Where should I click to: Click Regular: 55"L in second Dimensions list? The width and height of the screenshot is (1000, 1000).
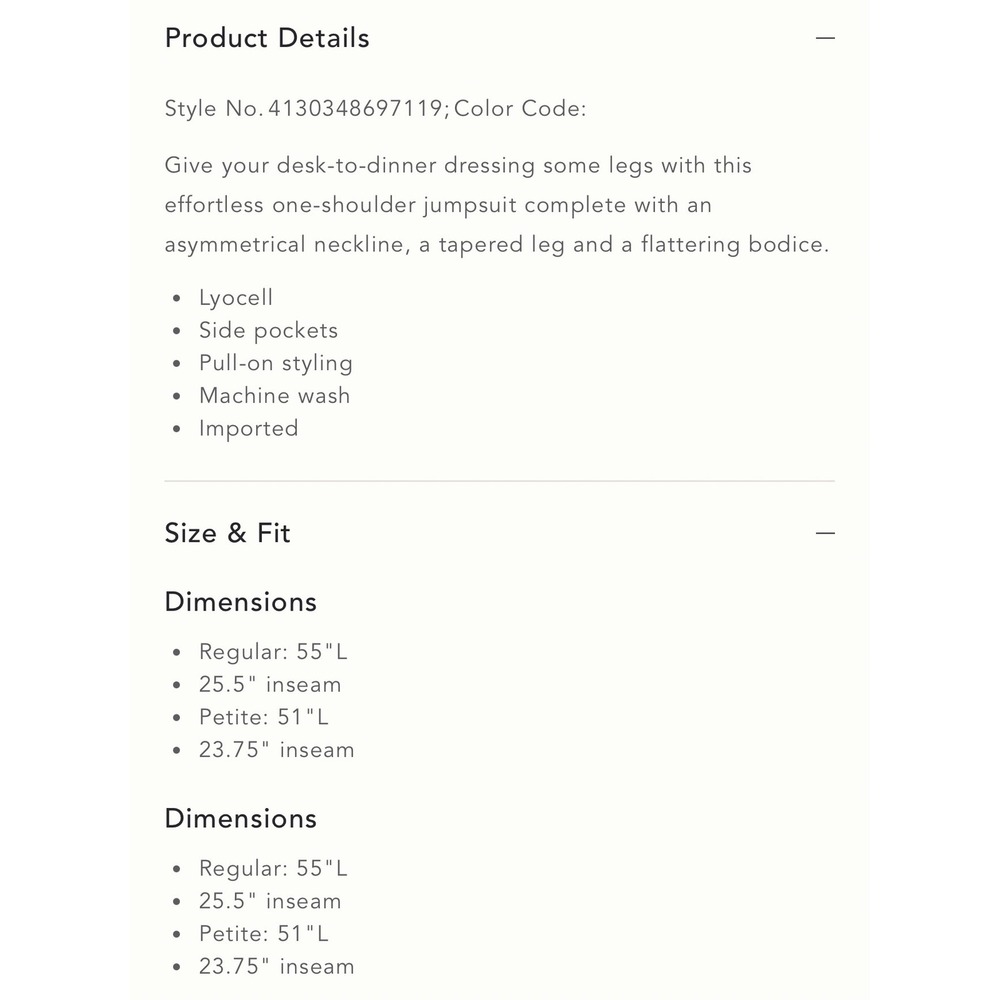pyautogui.click(x=273, y=868)
